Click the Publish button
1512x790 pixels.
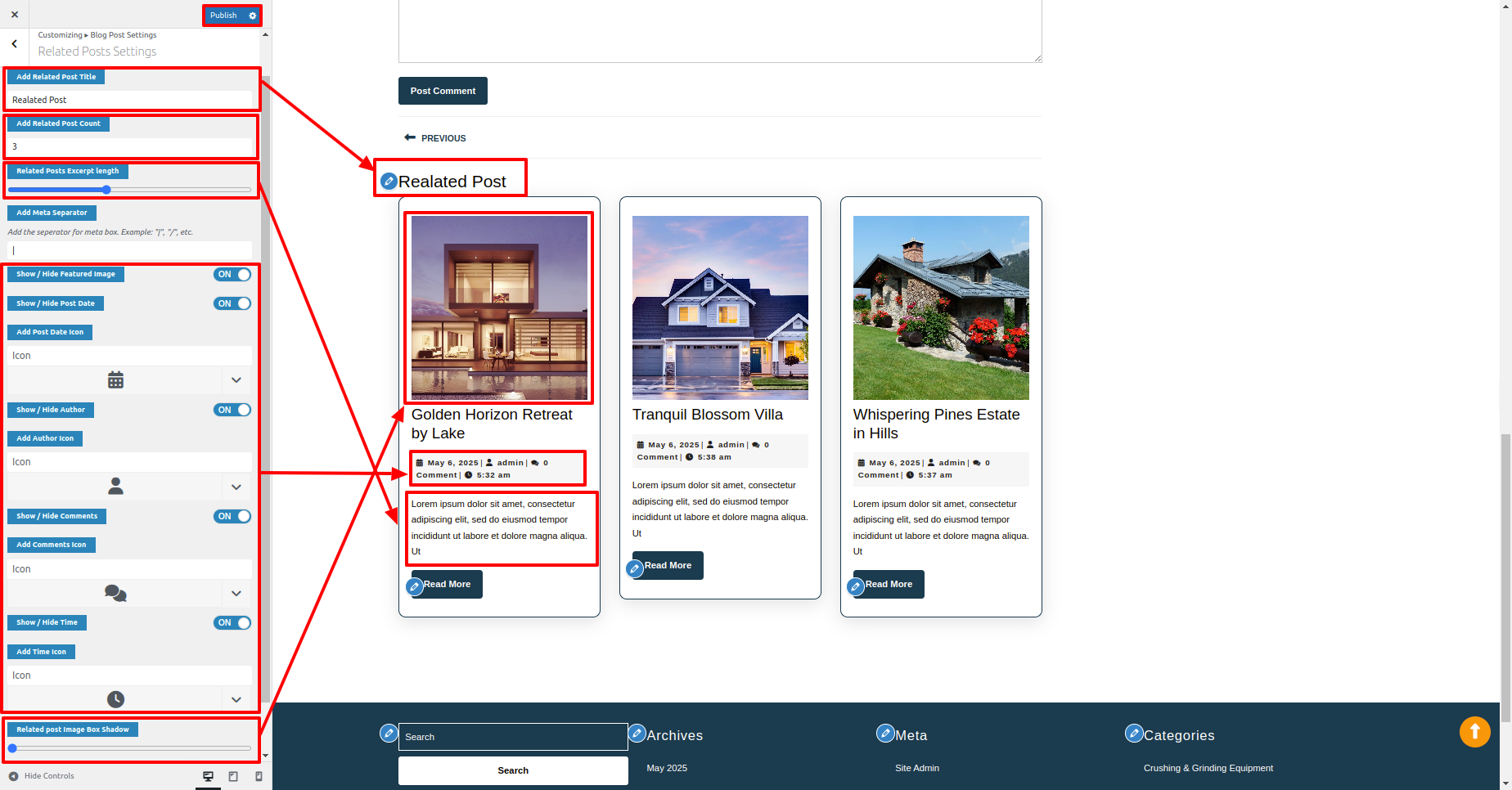[223, 16]
